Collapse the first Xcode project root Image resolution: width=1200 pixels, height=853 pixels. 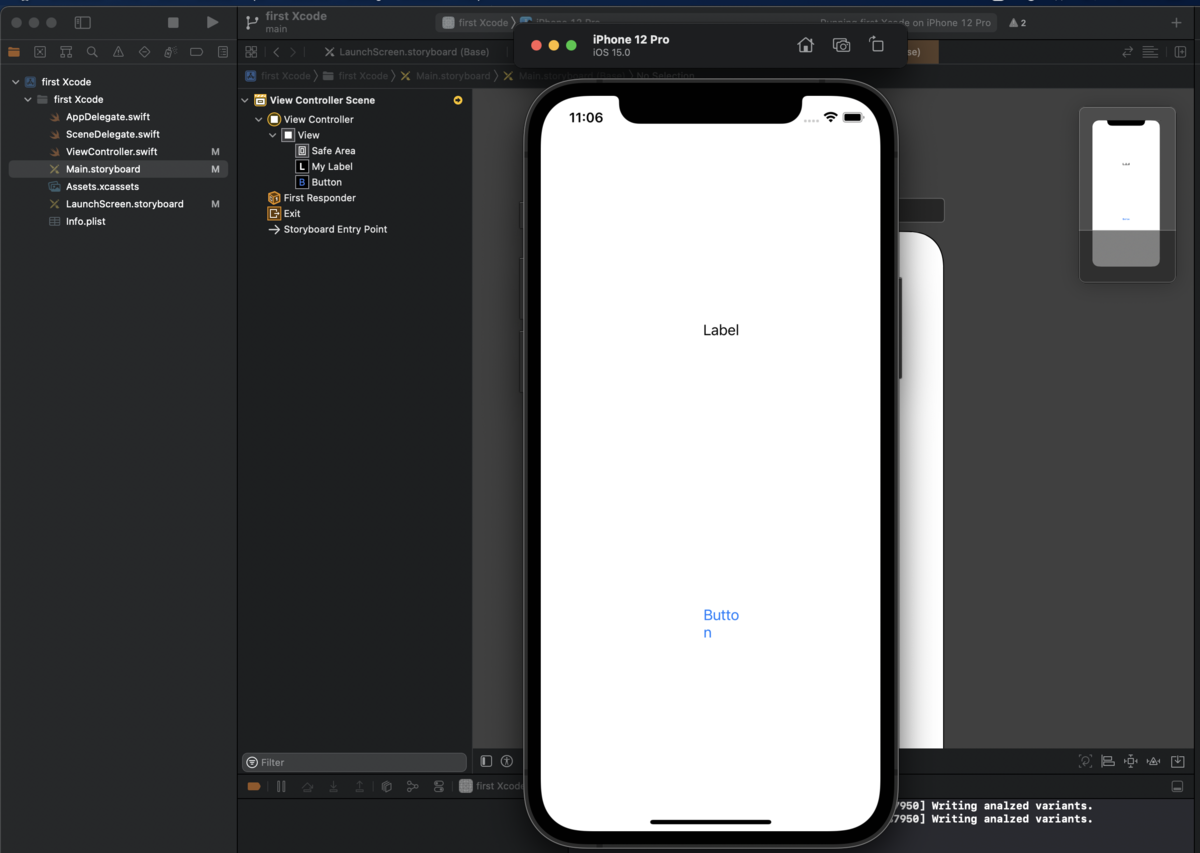pyautogui.click(x=15, y=82)
